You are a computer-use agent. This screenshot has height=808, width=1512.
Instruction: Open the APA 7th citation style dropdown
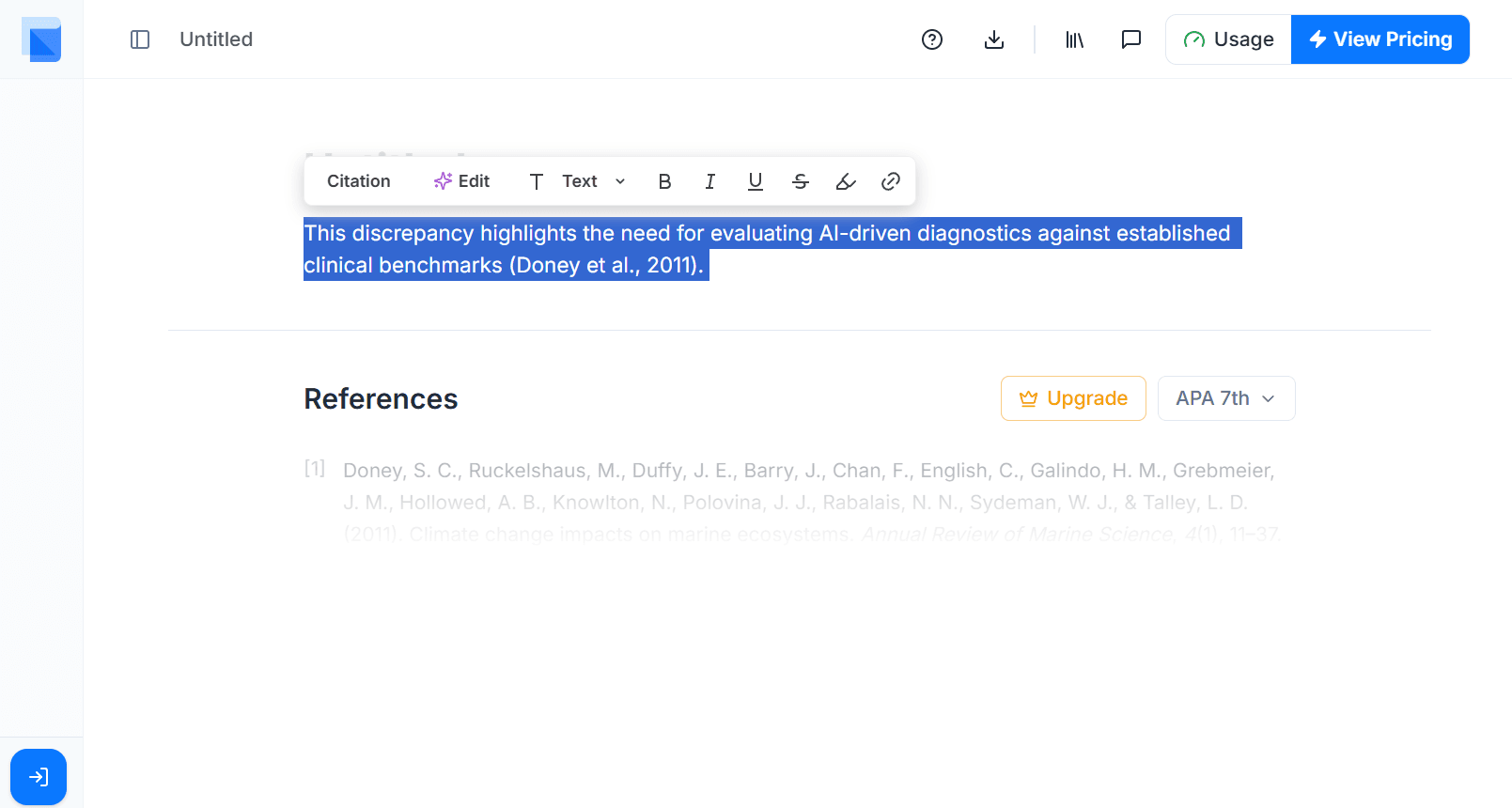click(x=1225, y=398)
